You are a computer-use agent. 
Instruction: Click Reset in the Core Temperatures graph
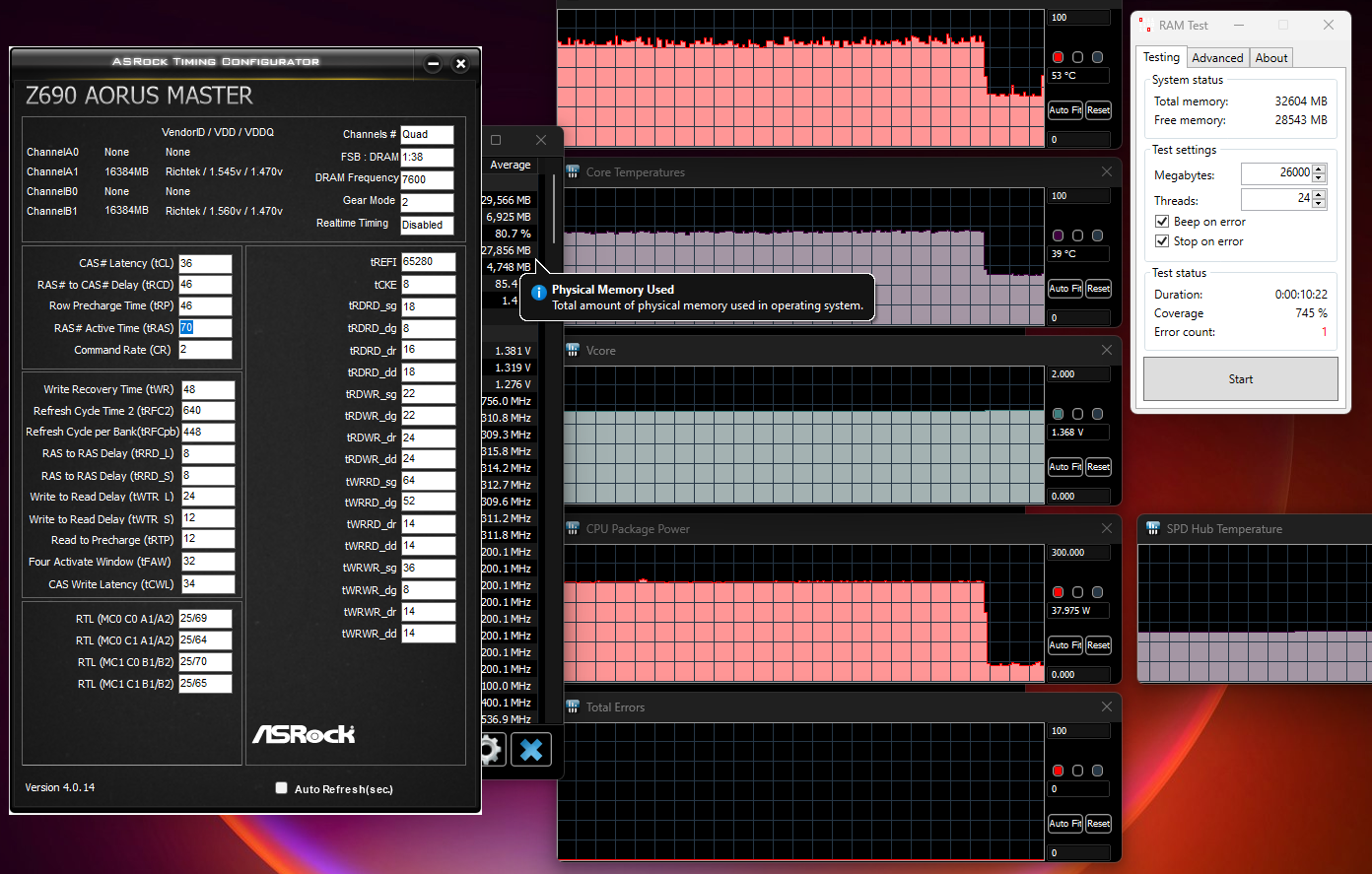[1098, 289]
